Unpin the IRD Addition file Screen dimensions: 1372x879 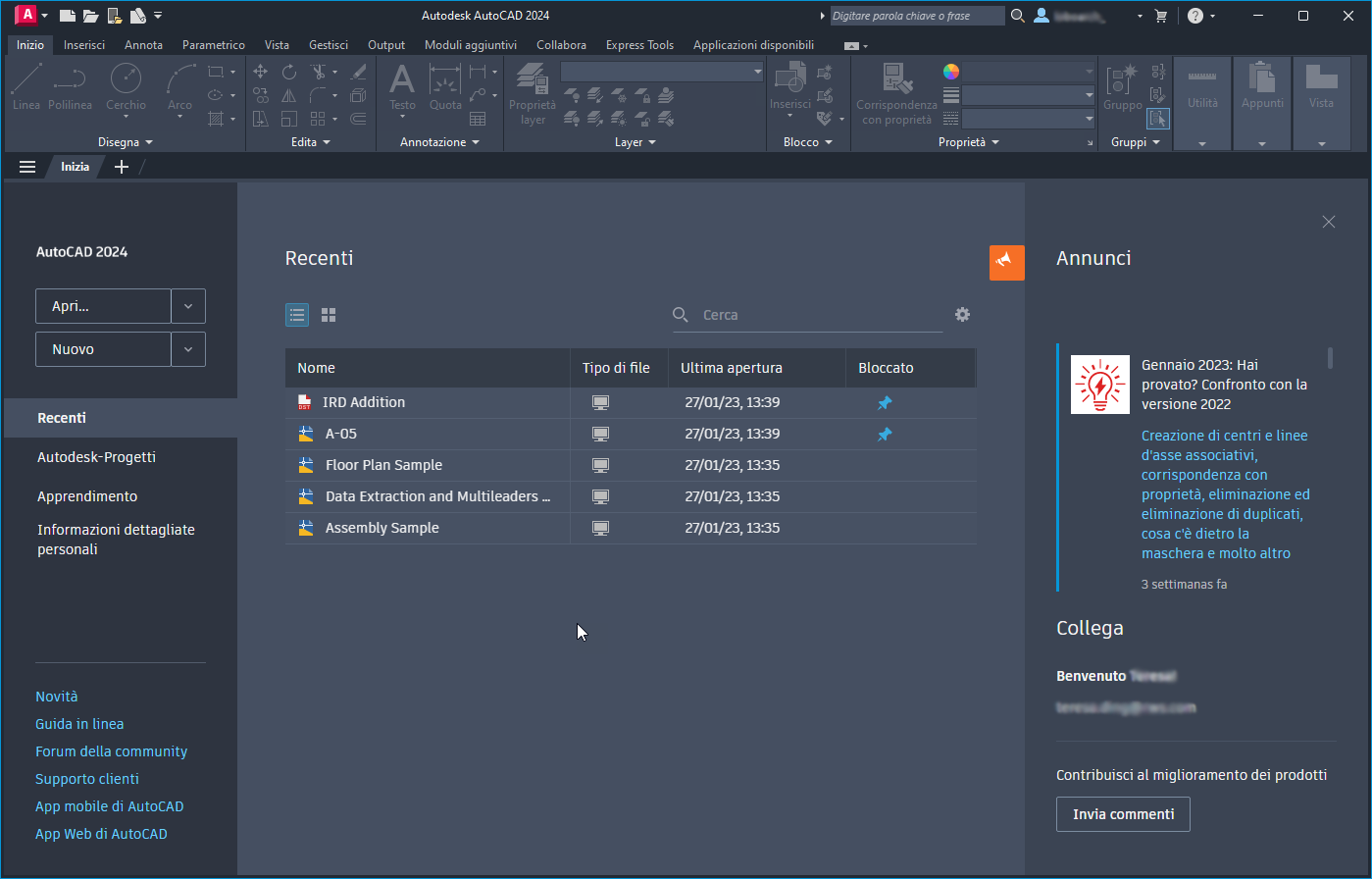[x=885, y=403]
